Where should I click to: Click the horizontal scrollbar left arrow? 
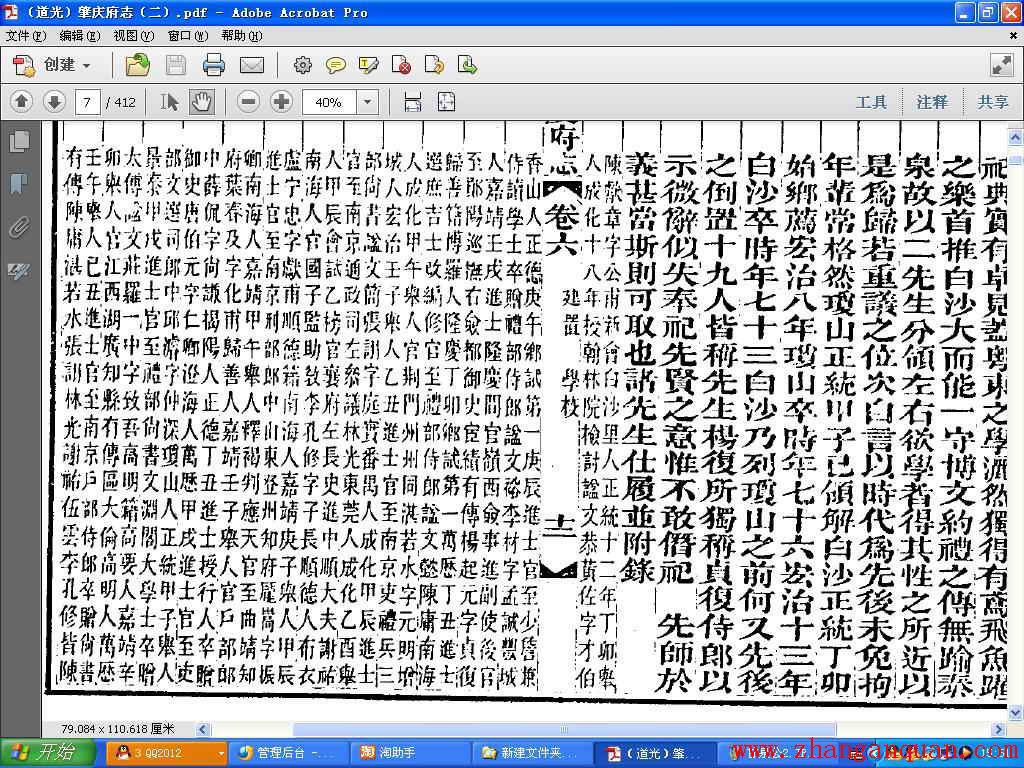coord(203,729)
